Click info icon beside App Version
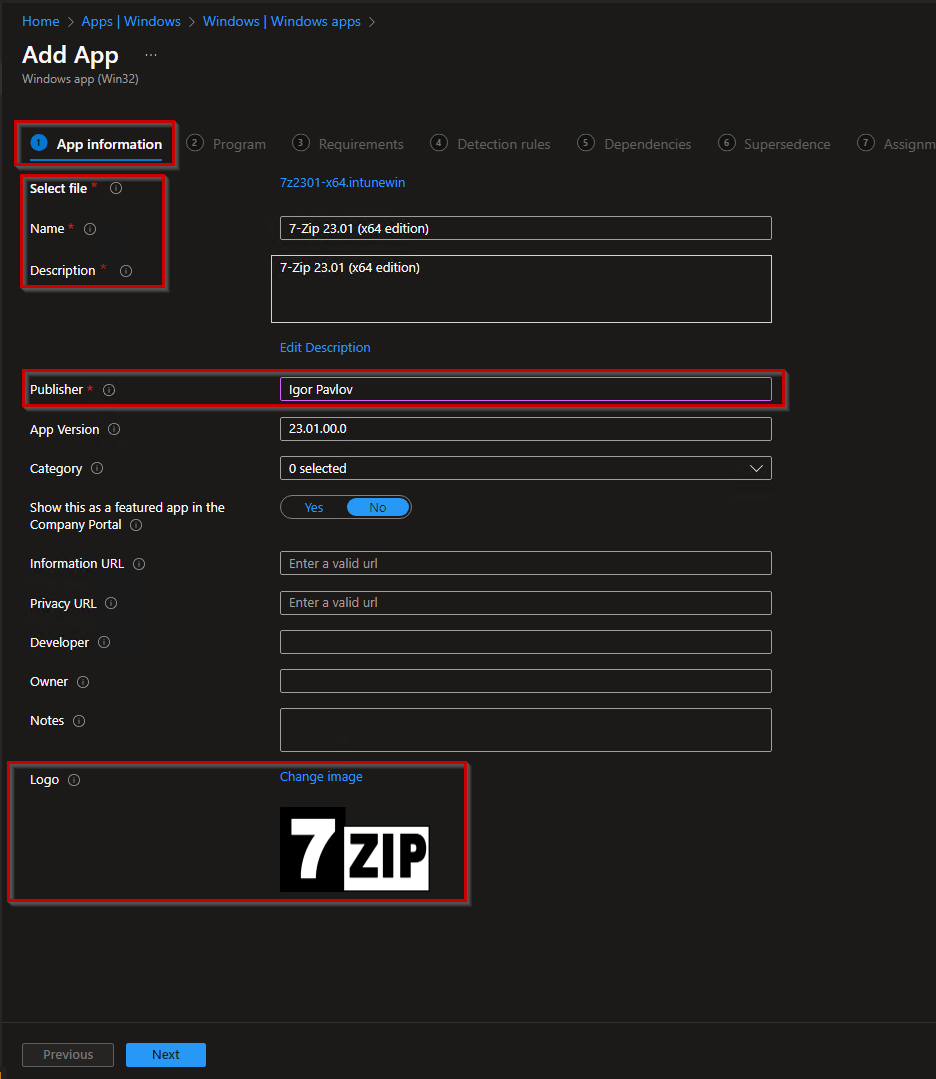The height and width of the screenshot is (1079, 936). 114,429
